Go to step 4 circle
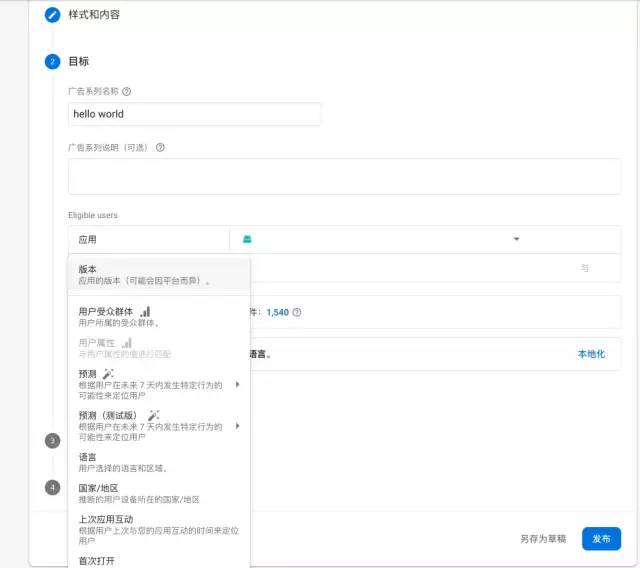640x568 pixels. click(x=52, y=487)
